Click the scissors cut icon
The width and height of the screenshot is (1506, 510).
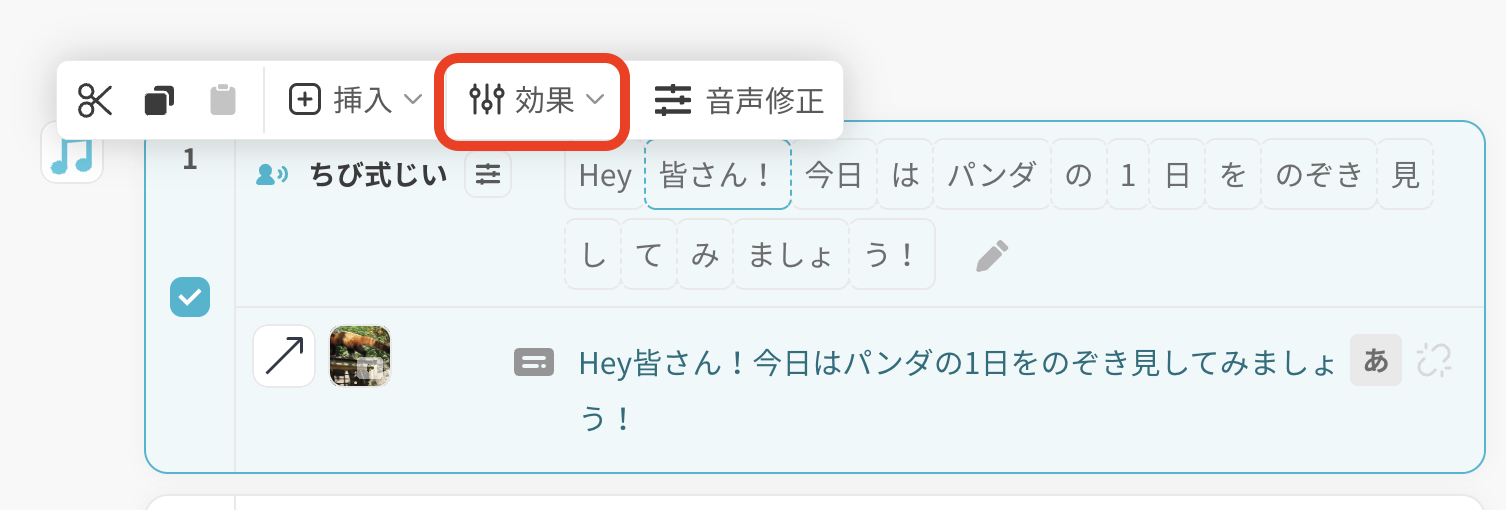(96, 100)
